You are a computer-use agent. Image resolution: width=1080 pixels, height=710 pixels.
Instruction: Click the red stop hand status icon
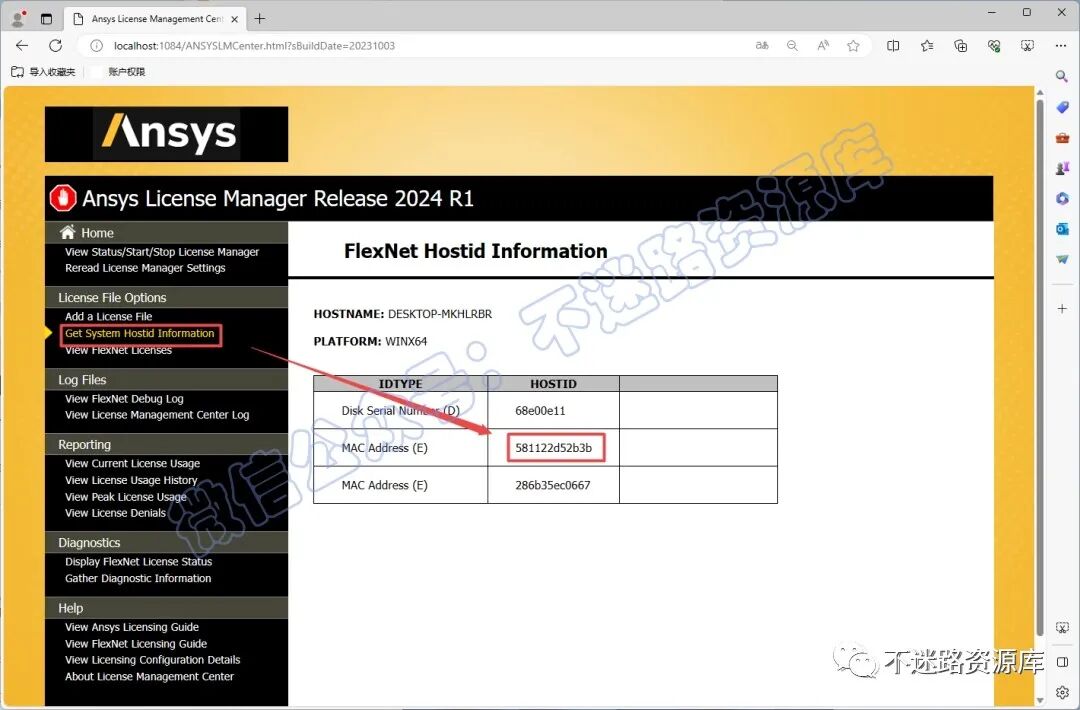[63, 198]
